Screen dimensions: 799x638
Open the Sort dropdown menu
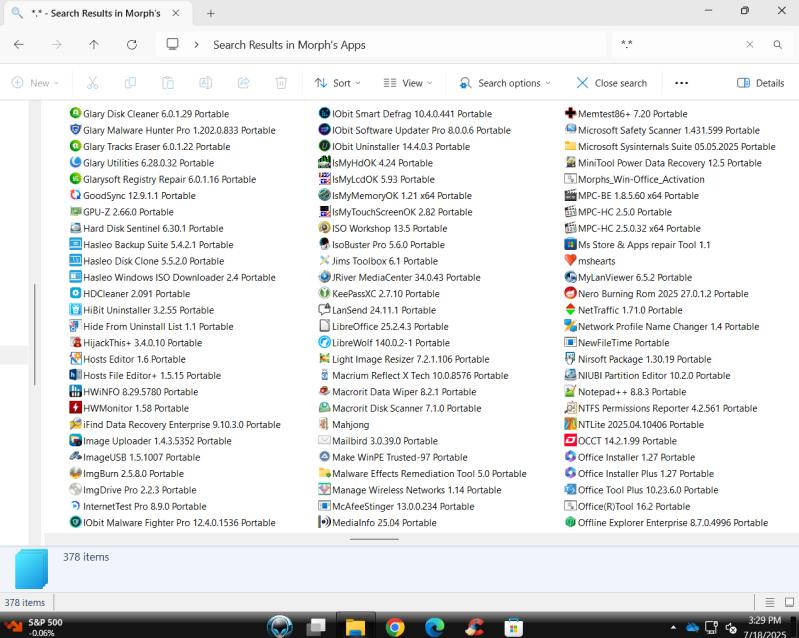(x=337, y=83)
